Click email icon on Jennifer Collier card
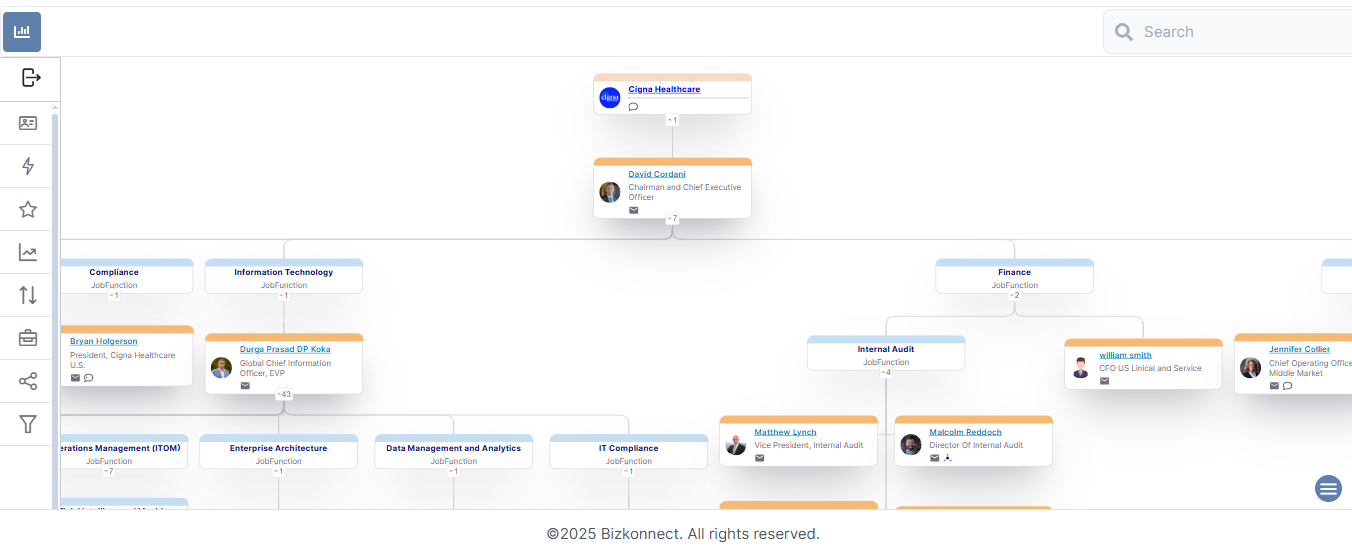The image size is (1352, 550). pos(1274,385)
